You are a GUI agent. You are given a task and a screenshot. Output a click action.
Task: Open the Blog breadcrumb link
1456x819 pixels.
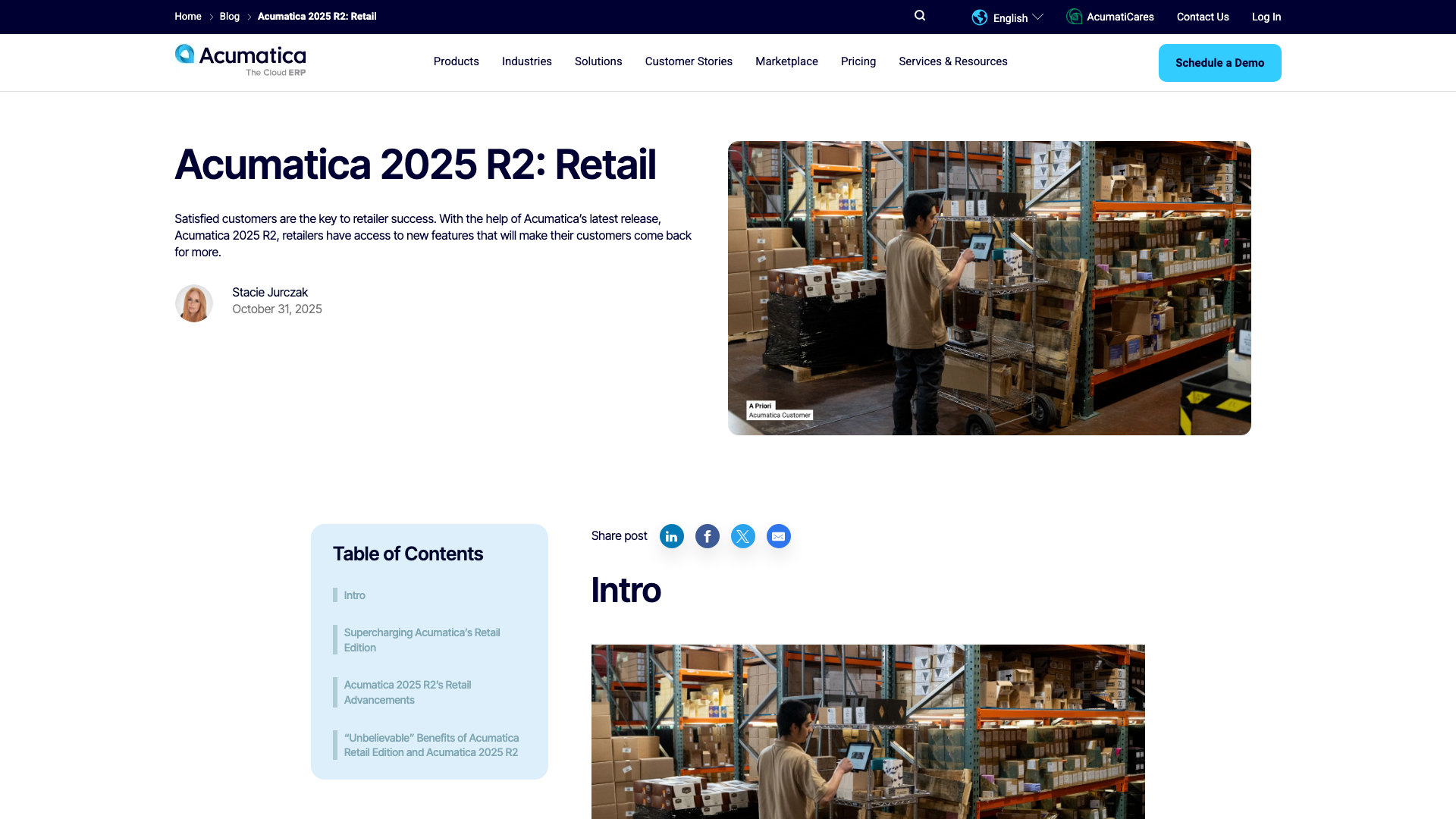coord(230,16)
